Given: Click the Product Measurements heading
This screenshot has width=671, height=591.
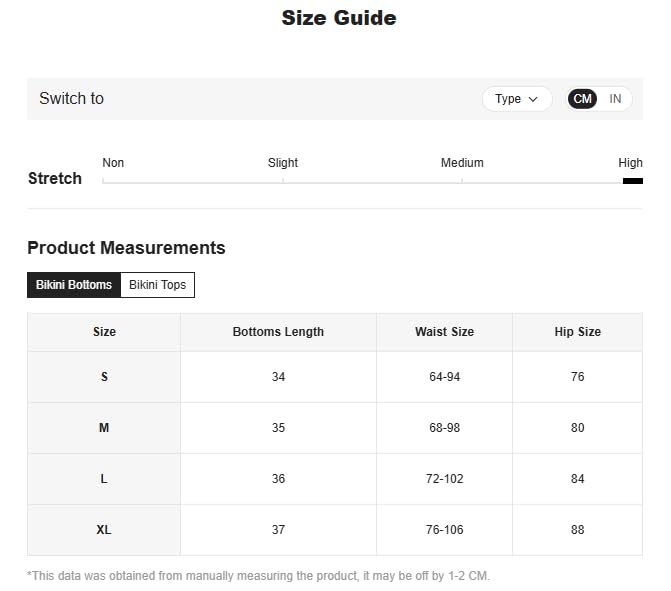Looking at the screenshot, I should coord(126,248).
